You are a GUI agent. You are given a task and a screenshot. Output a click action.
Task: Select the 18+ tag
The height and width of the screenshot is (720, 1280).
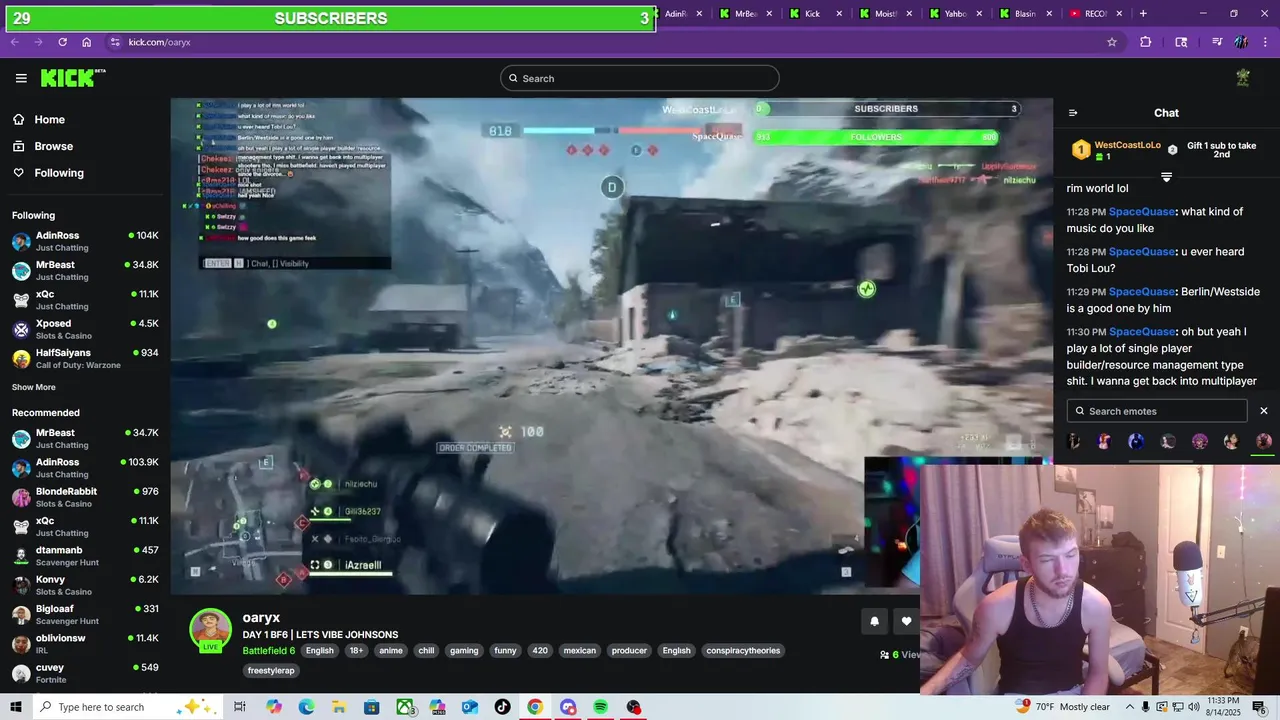(x=356, y=651)
